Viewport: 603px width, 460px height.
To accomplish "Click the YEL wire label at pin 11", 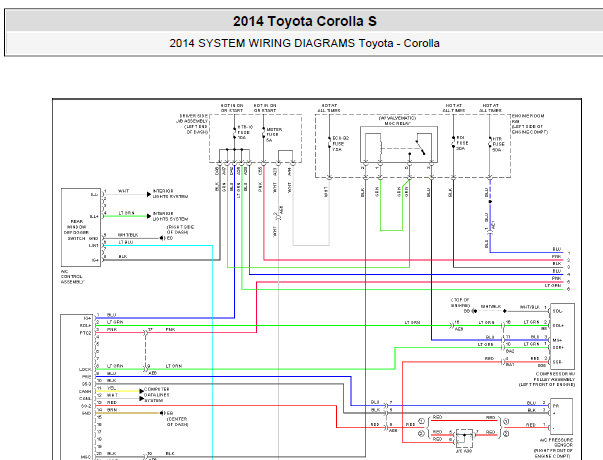I will [x=112, y=388].
